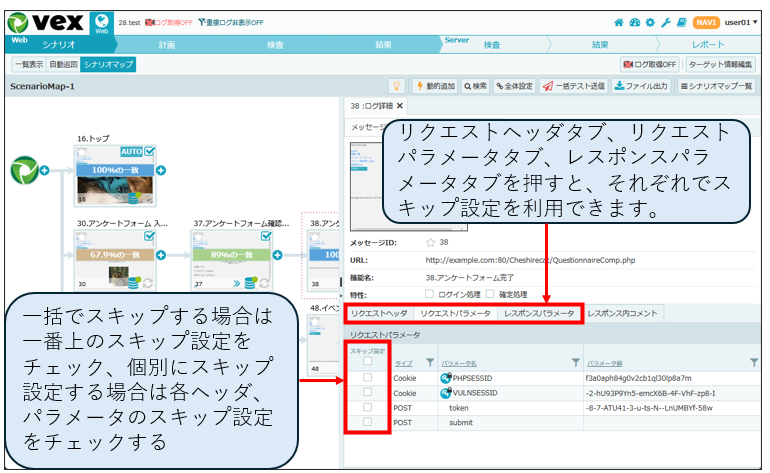Click the wrench tool icon
This screenshot has height=473, width=770.
click(x=666, y=23)
